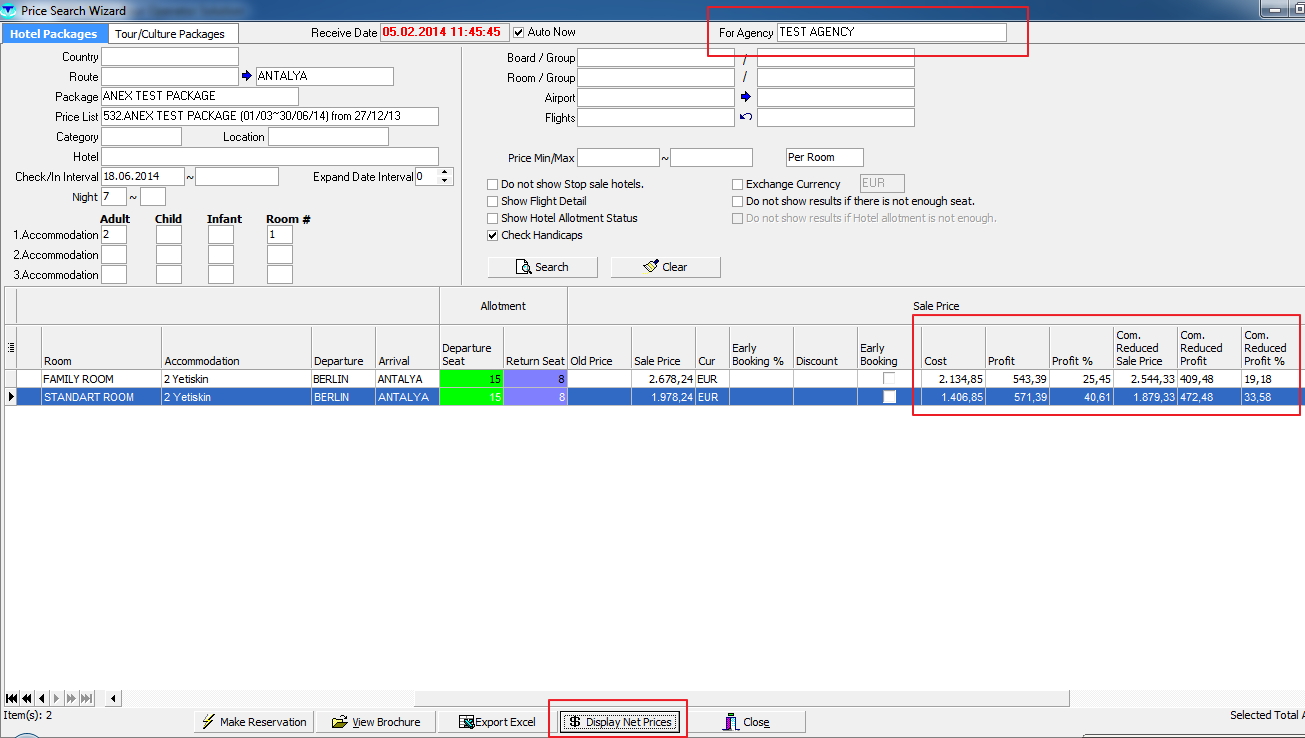Viewport: 1305px width, 738px height.
Task: Open the Per Room pricing dropdown
Action: click(x=824, y=158)
